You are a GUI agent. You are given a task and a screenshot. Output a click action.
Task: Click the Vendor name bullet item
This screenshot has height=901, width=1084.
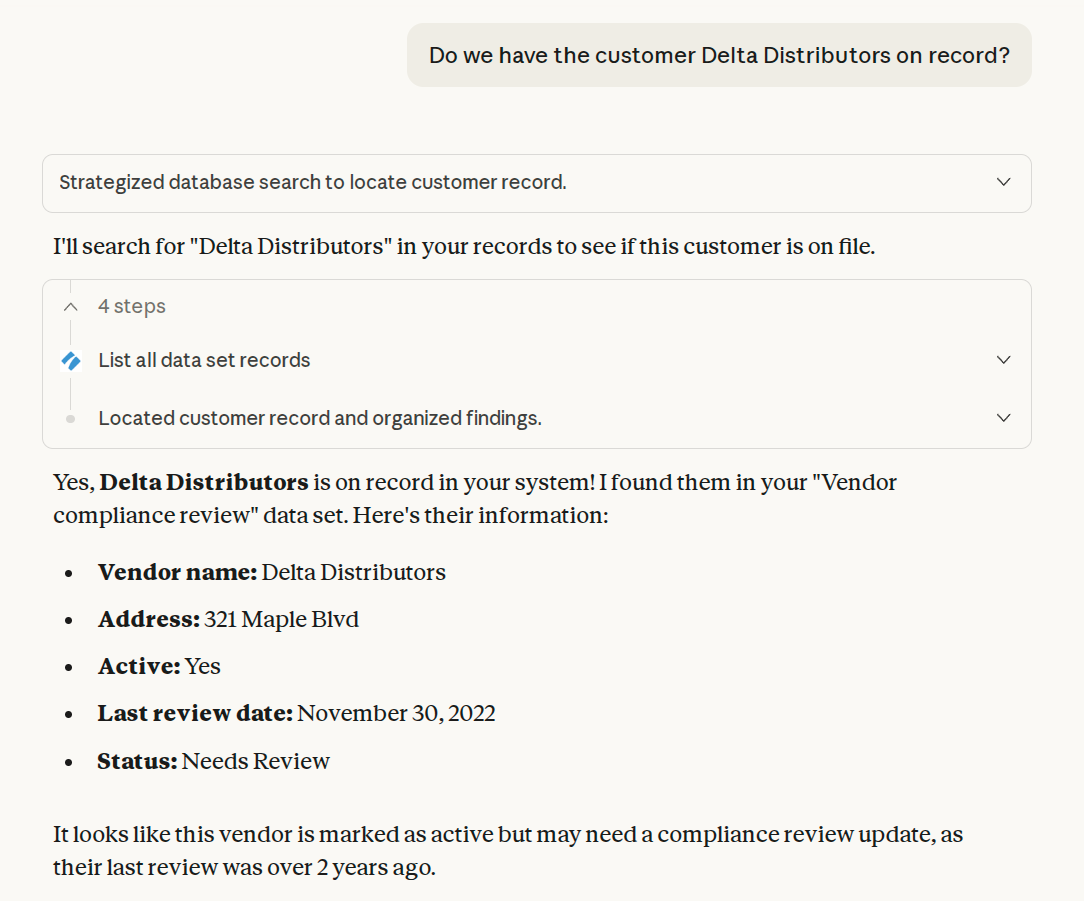272,572
